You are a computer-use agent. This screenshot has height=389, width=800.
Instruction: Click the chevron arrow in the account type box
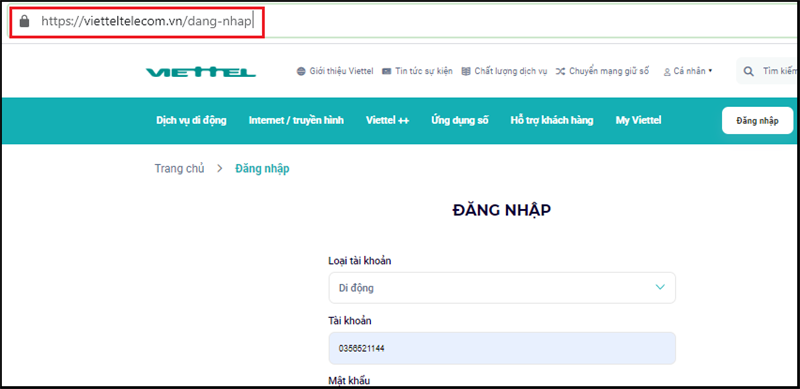coord(660,287)
